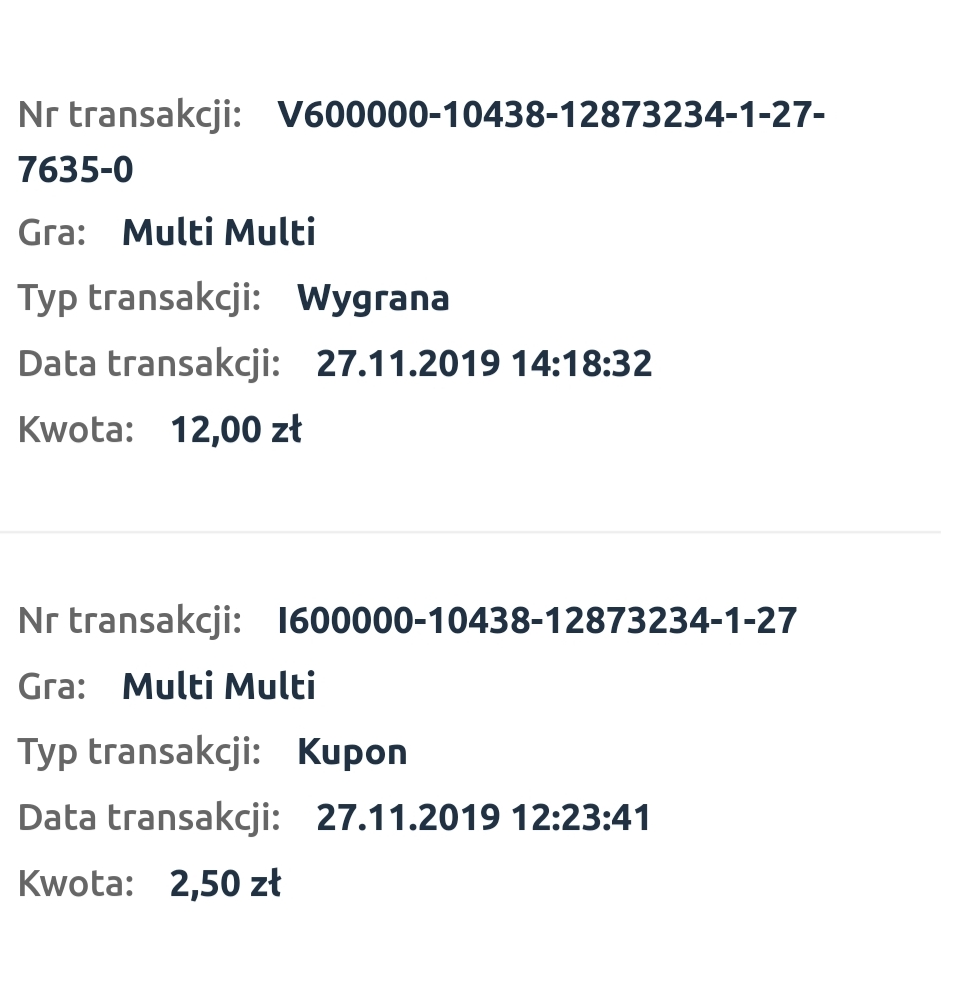
Task: Click the date 27.11.2019 14:18:32
Action: tap(484, 363)
